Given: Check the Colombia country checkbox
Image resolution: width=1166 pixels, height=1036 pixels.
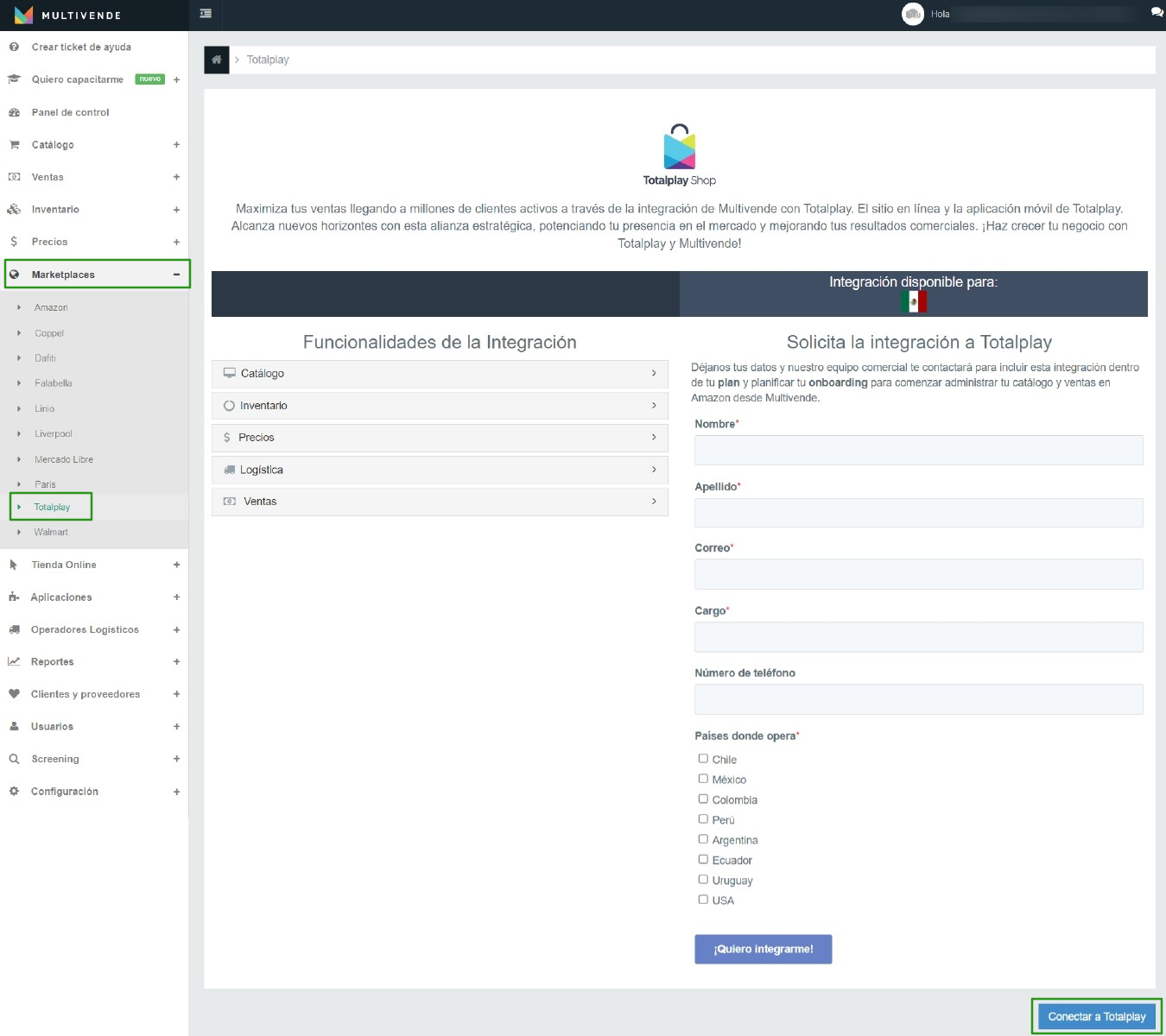Looking at the screenshot, I should click(x=703, y=799).
